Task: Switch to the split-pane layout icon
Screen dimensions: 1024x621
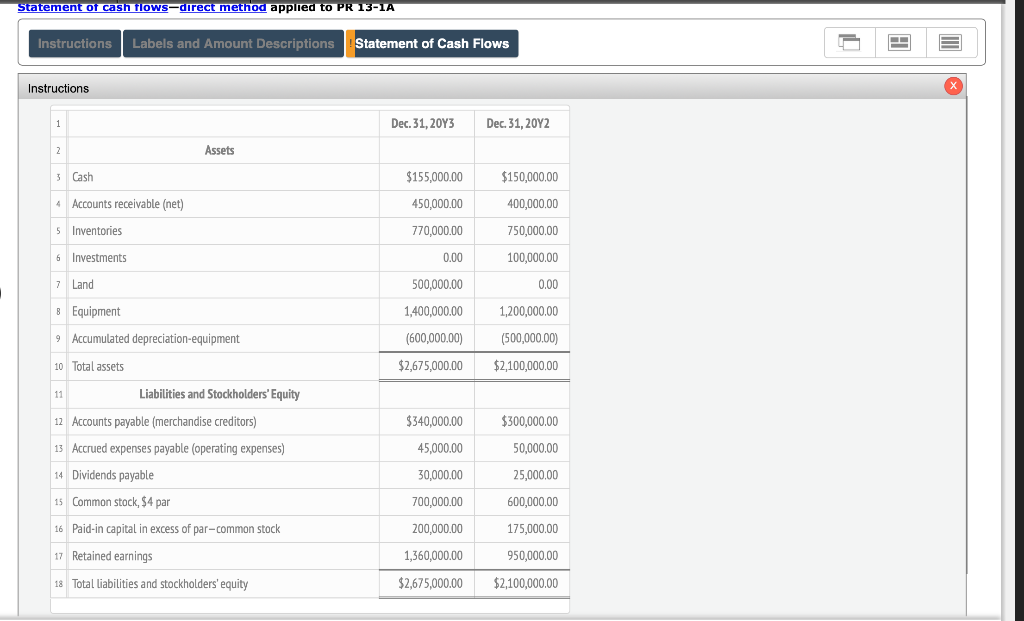Action: [x=898, y=42]
